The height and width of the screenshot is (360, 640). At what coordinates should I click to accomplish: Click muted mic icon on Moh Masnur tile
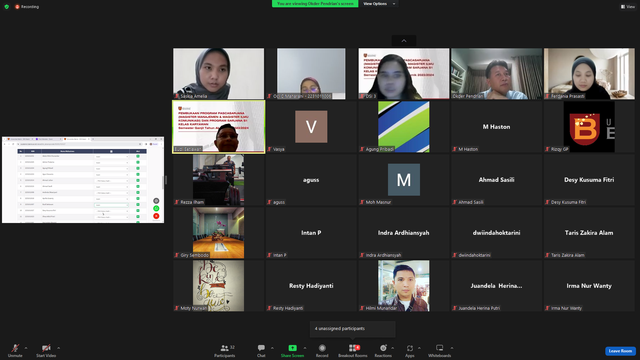click(x=362, y=202)
